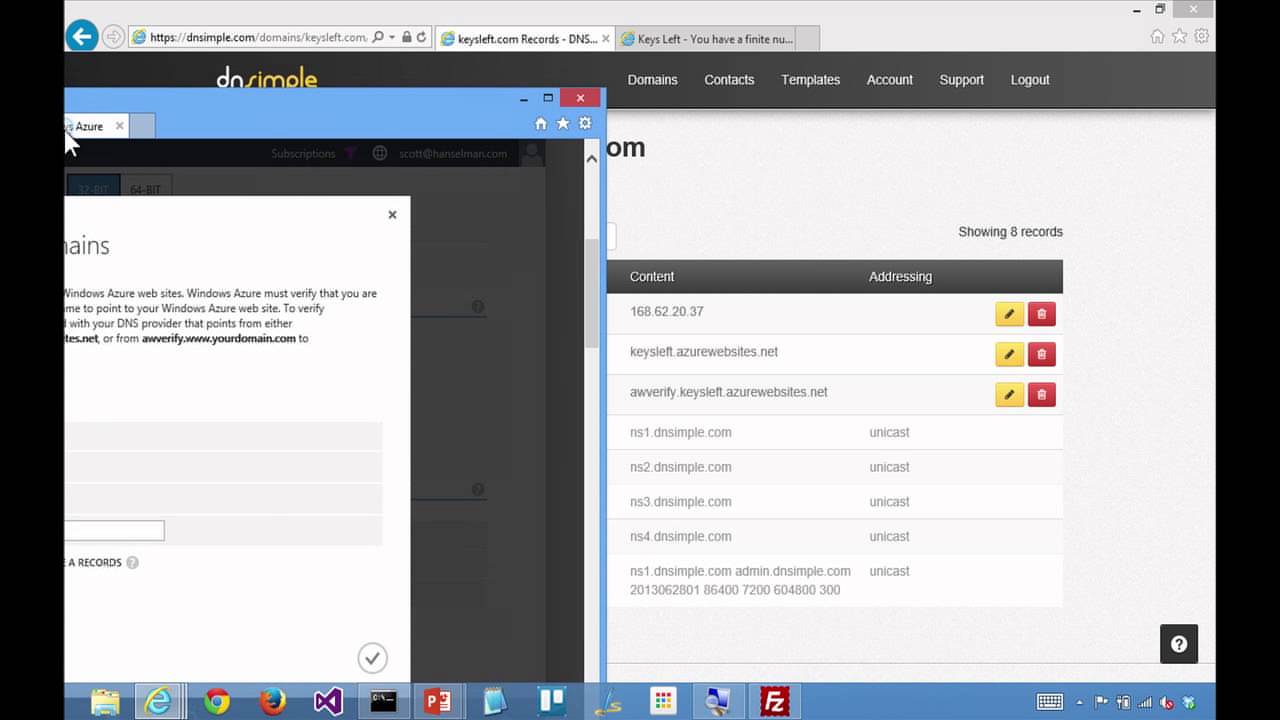
Task: Select the 64-BIT option
Action: click(x=146, y=189)
